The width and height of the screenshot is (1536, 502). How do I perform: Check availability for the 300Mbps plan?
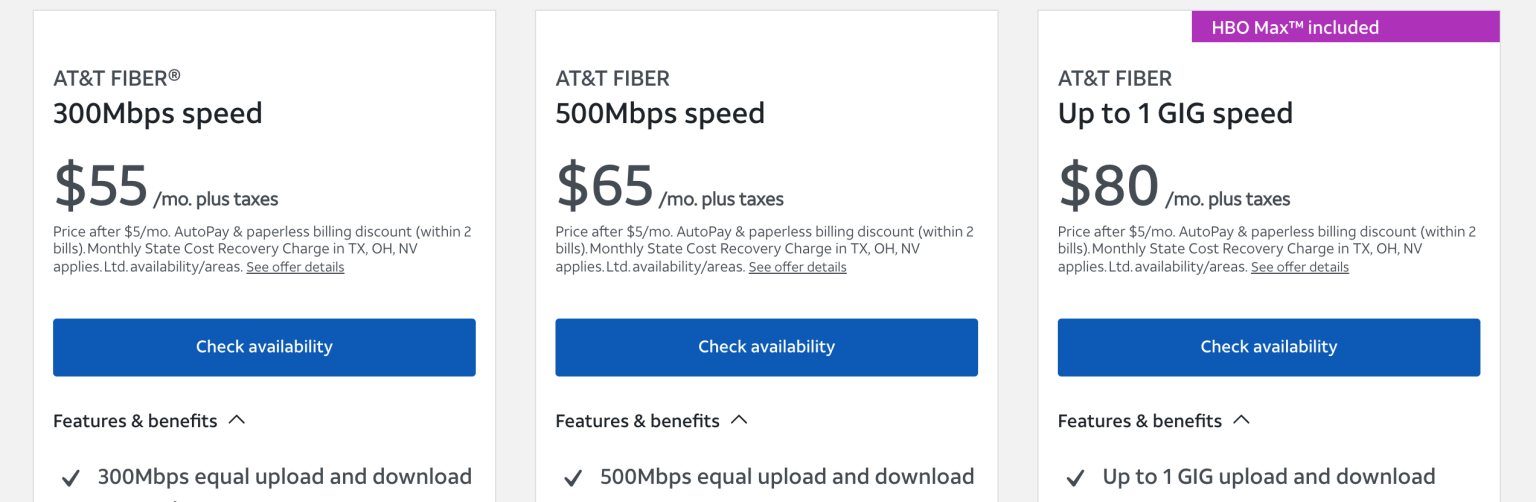coord(264,347)
